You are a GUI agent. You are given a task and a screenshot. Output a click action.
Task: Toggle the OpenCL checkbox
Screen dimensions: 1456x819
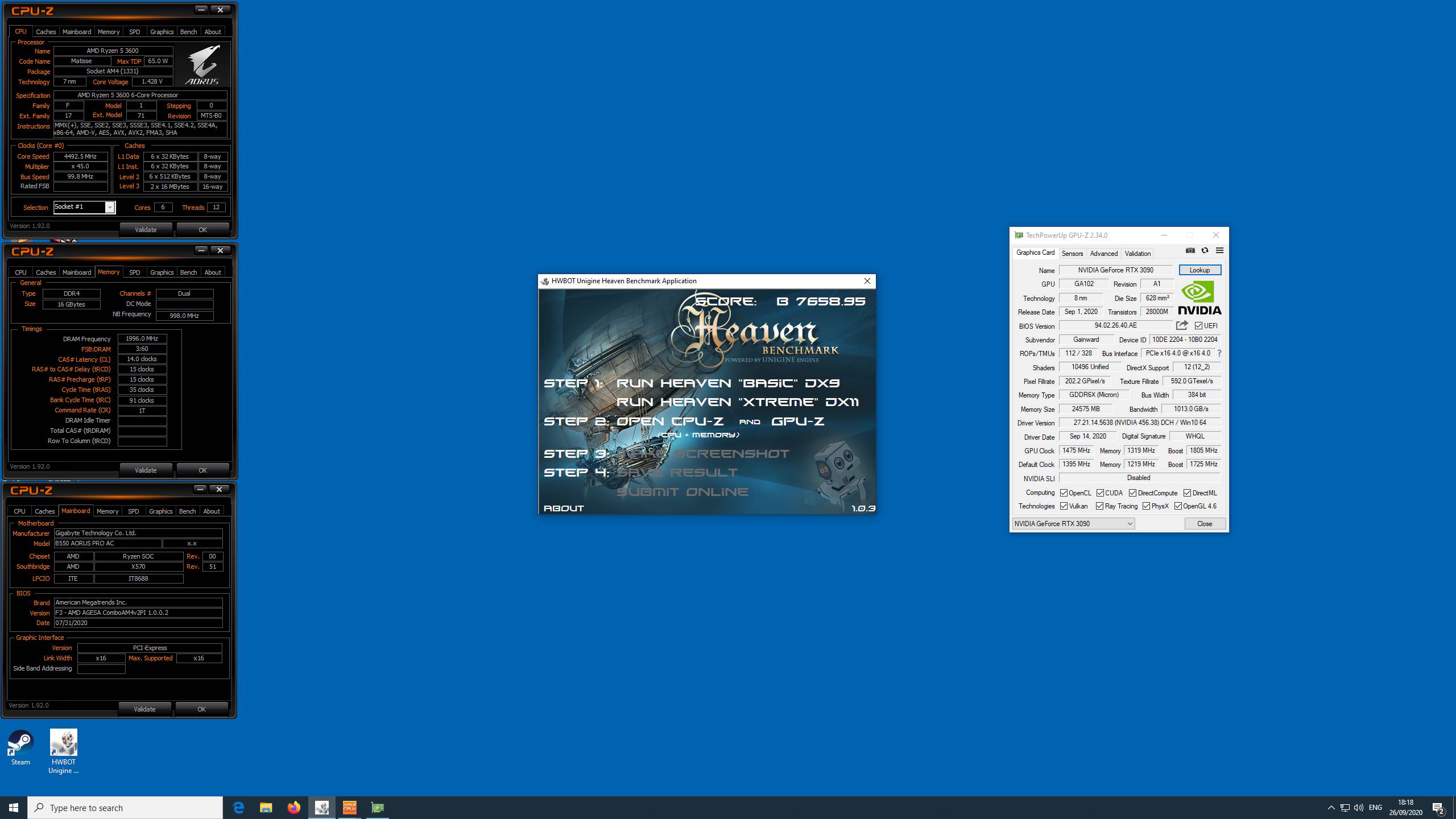point(1064,493)
